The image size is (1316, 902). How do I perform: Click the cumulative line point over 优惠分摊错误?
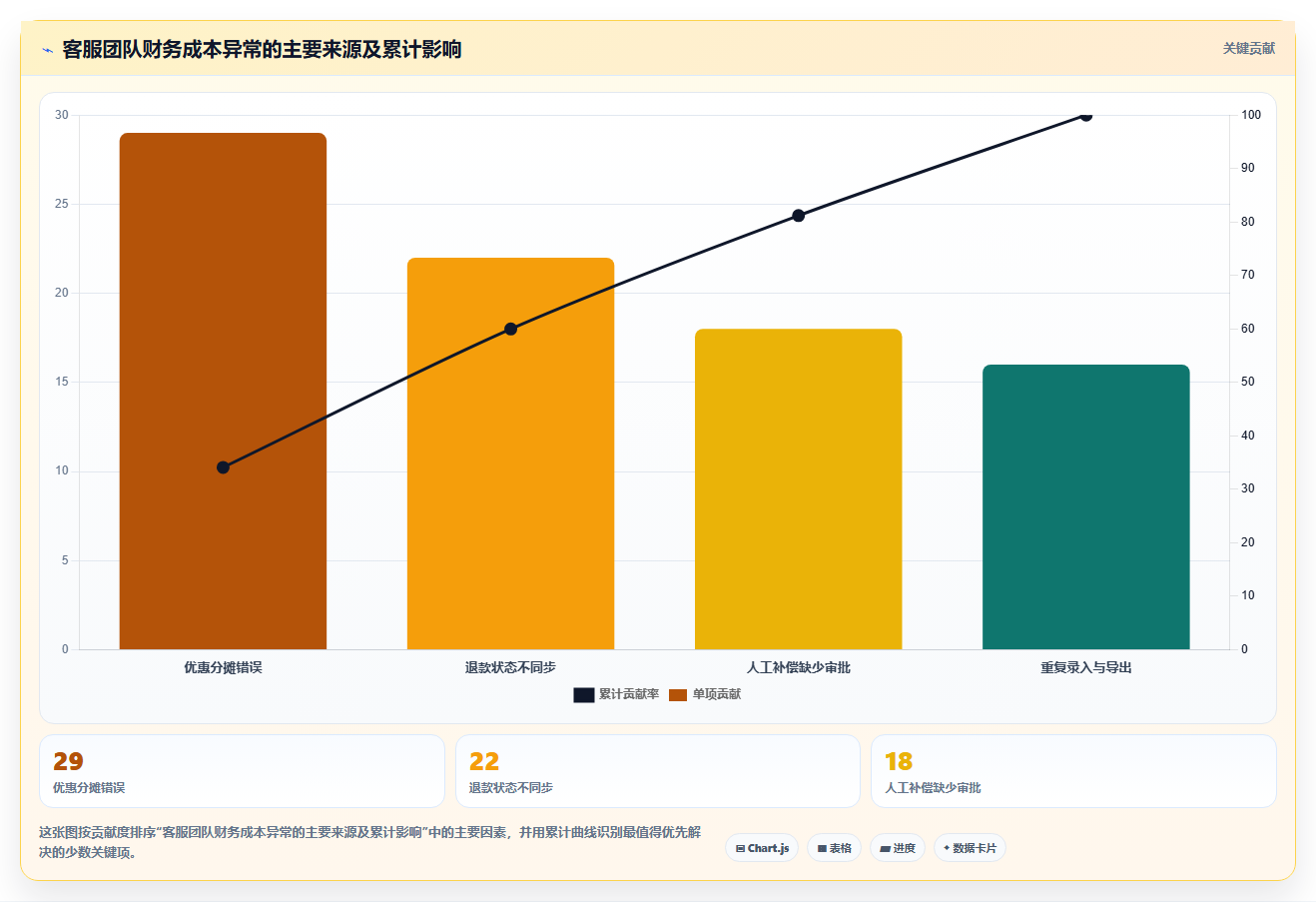click(x=223, y=467)
